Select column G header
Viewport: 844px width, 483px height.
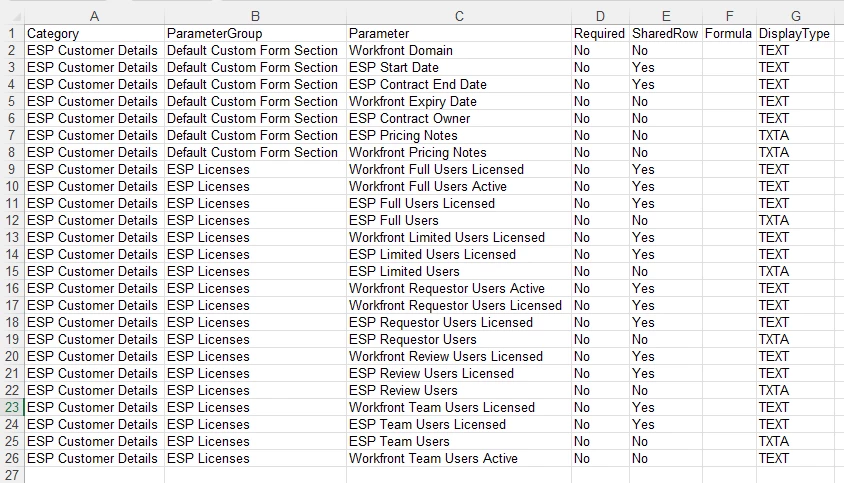tap(796, 16)
